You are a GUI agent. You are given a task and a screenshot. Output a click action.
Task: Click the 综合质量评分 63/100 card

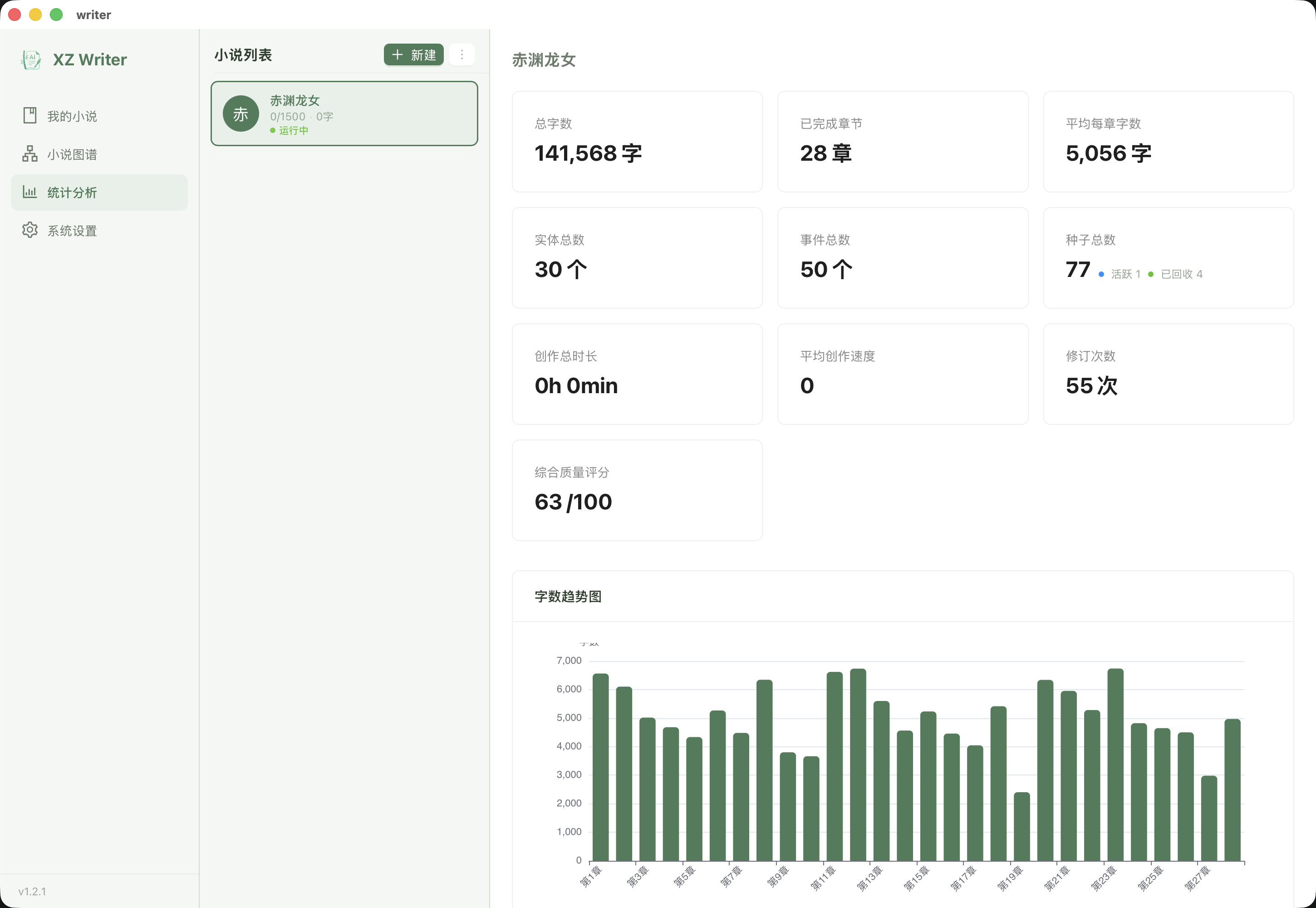637,490
